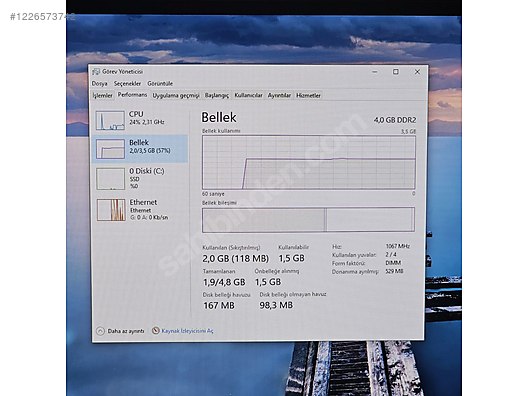The image size is (528, 396).
Task: Click the Bellek mini graph thumbnail
Action: tap(110, 149)
